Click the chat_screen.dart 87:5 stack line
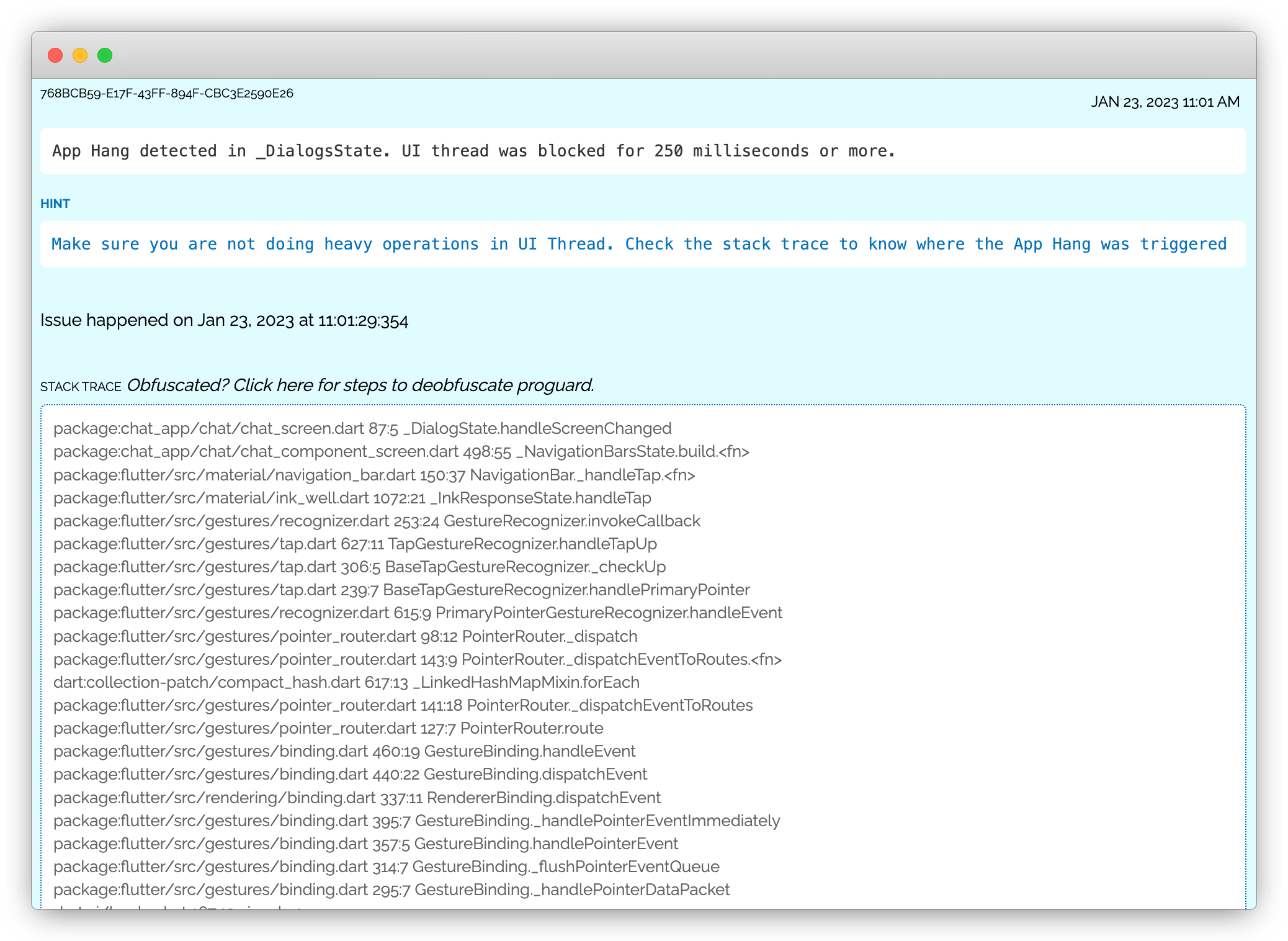 (362, 429)
